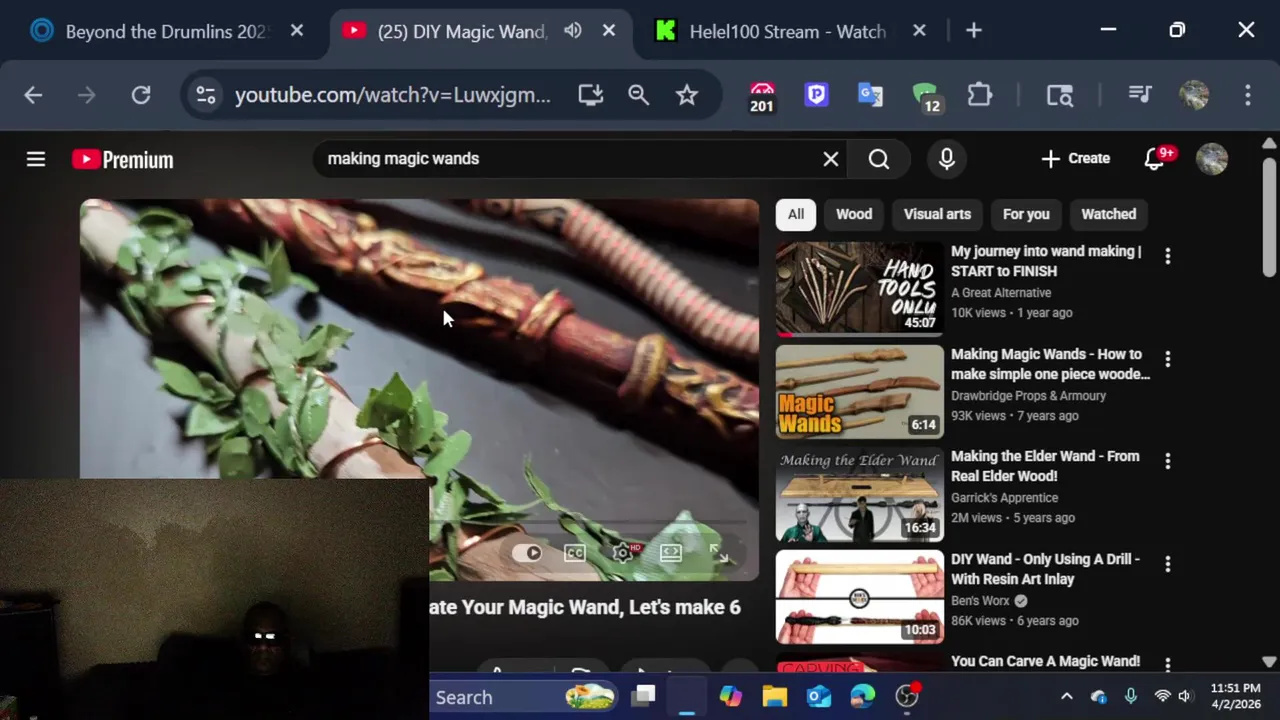Select the 'All' filter chip
This screenshot has height=720, width=1280.
tap(795, 214)
